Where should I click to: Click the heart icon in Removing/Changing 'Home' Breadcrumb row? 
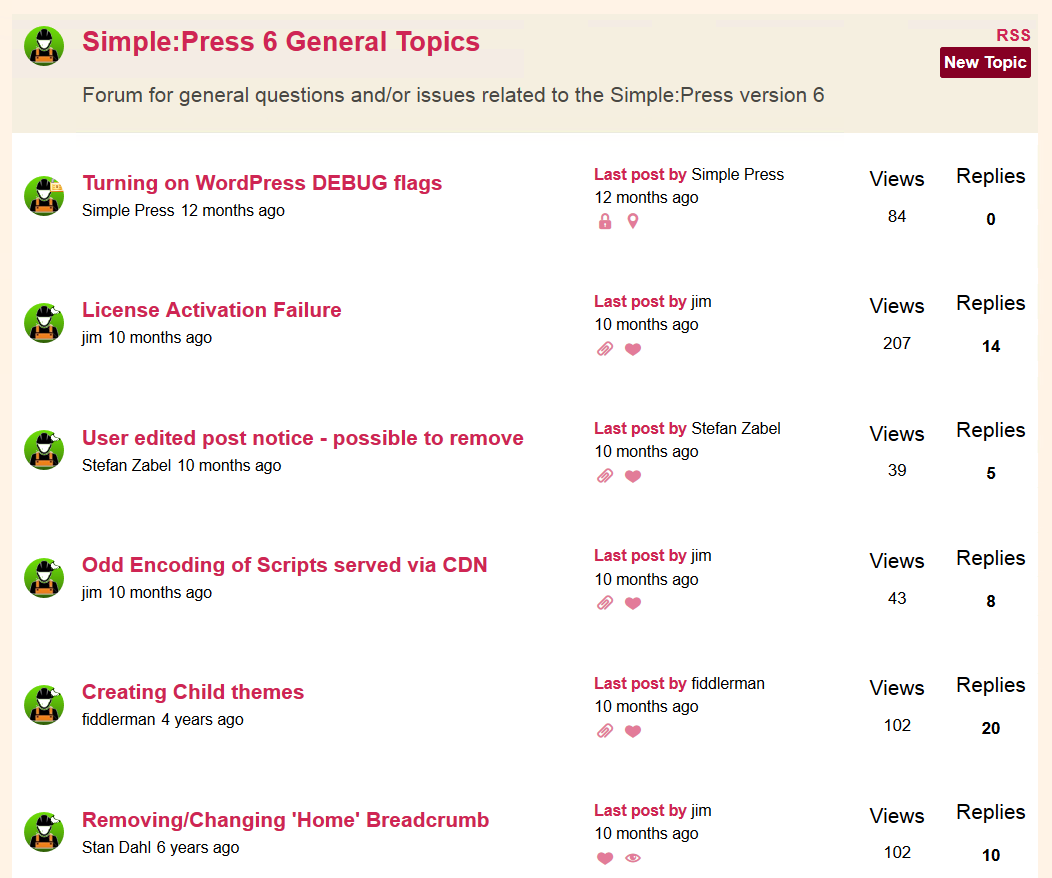tap(604, 858)
